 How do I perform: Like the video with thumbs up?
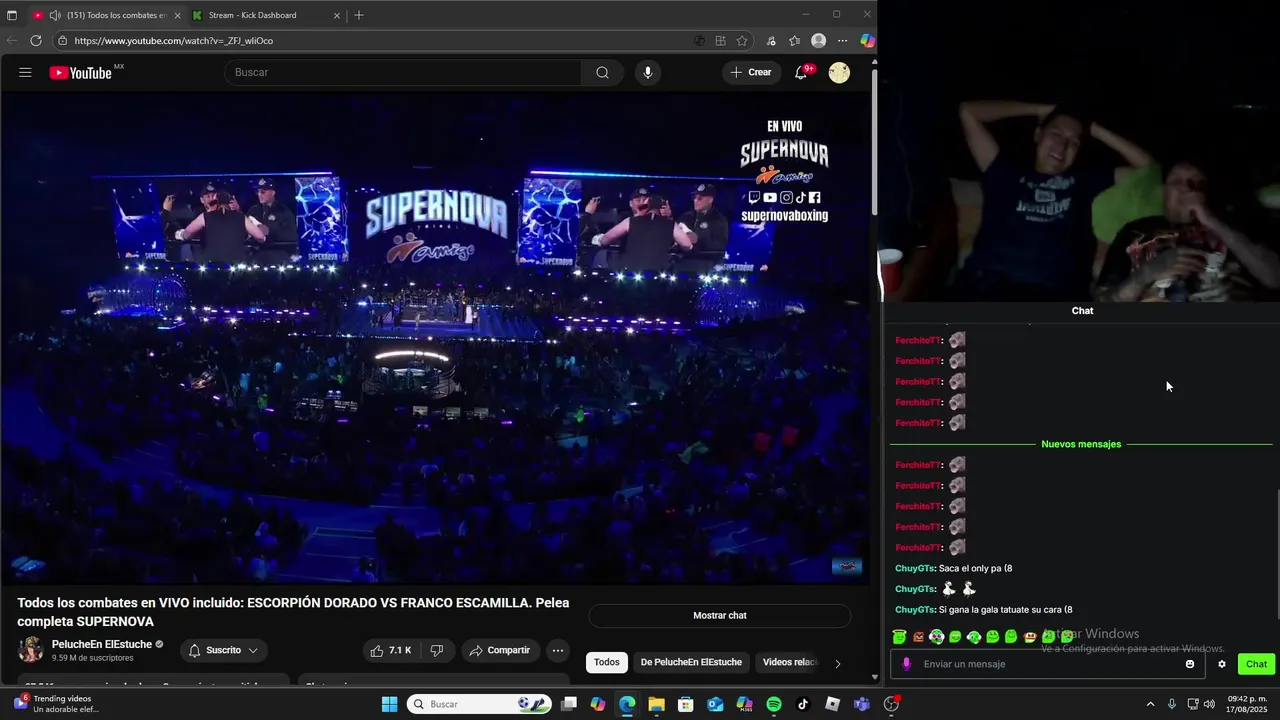coord(391,650)
